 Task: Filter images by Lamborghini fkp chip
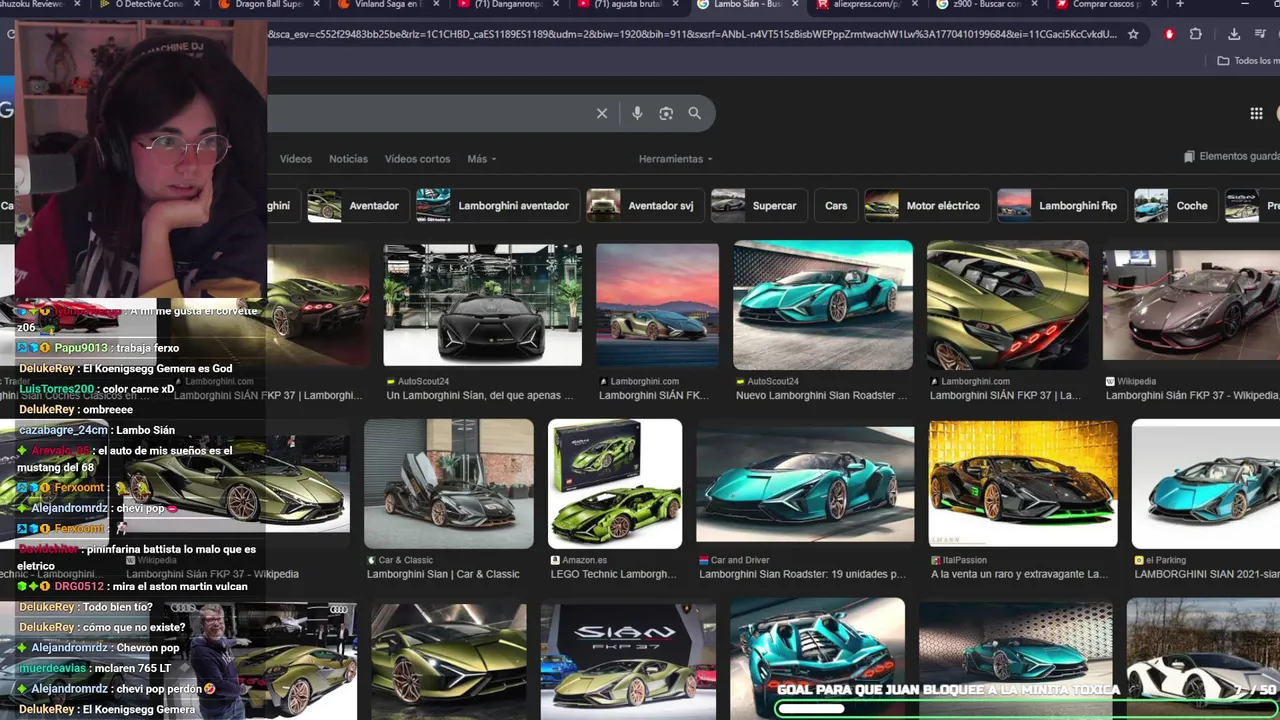[1062, 206]
